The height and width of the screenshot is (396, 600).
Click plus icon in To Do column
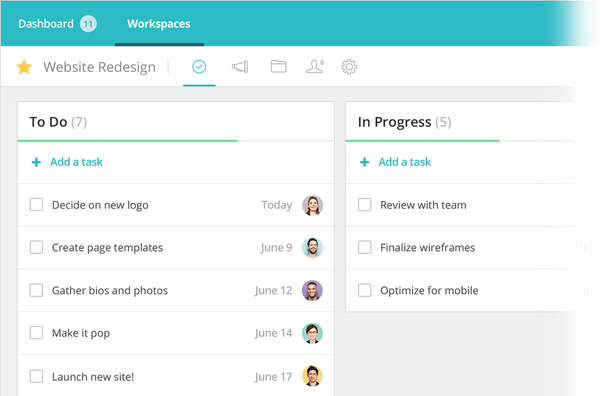tap(36, 162)
